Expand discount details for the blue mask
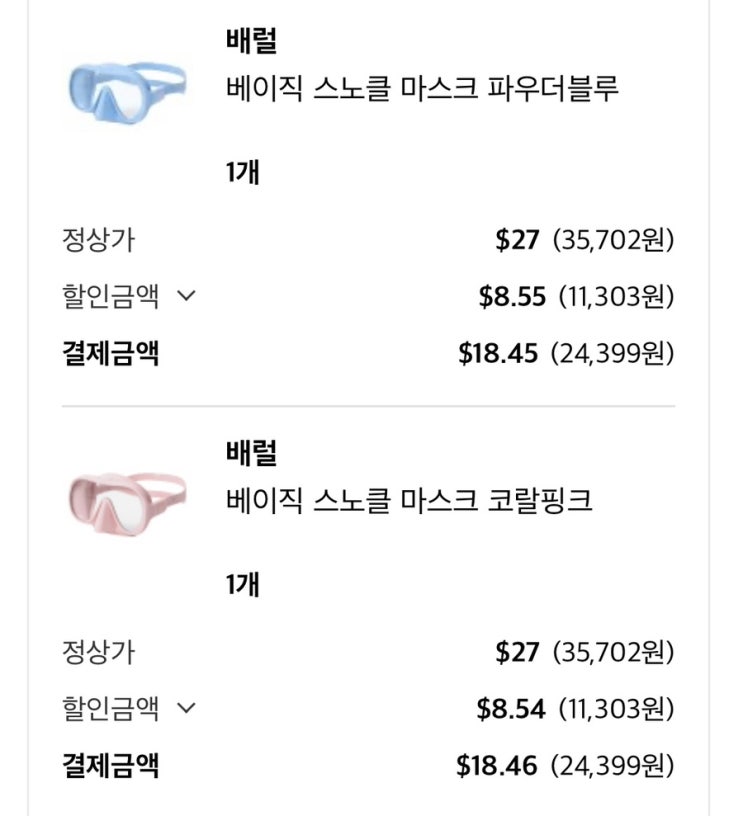Viewport: 743px width, 816px height. [185, 296]
